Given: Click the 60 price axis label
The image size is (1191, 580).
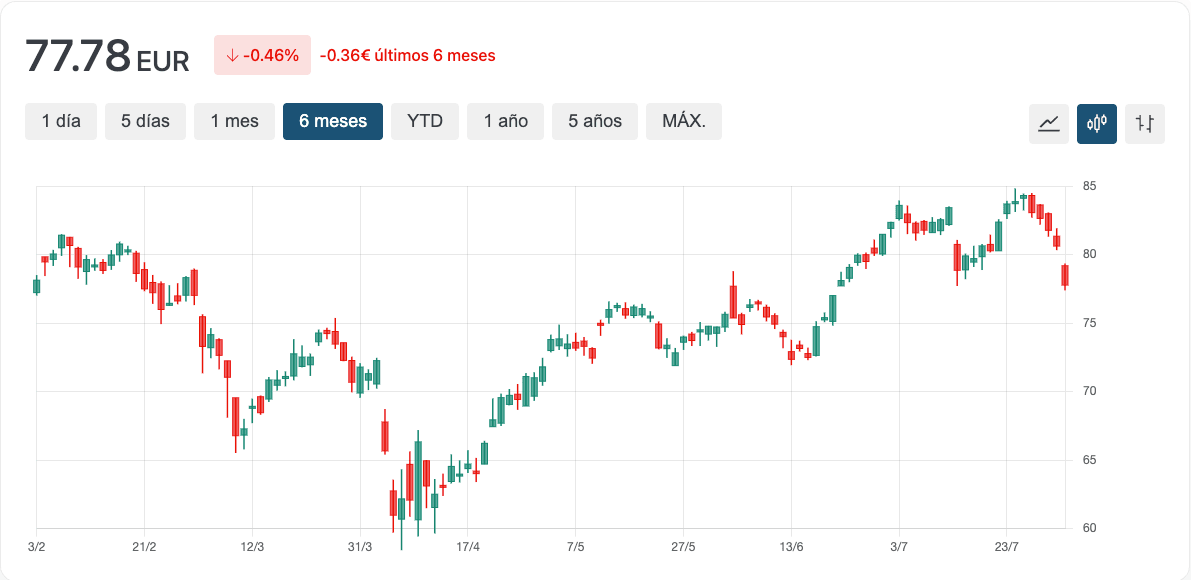Looking at the screenshot, I should (x=1089, y=528).
